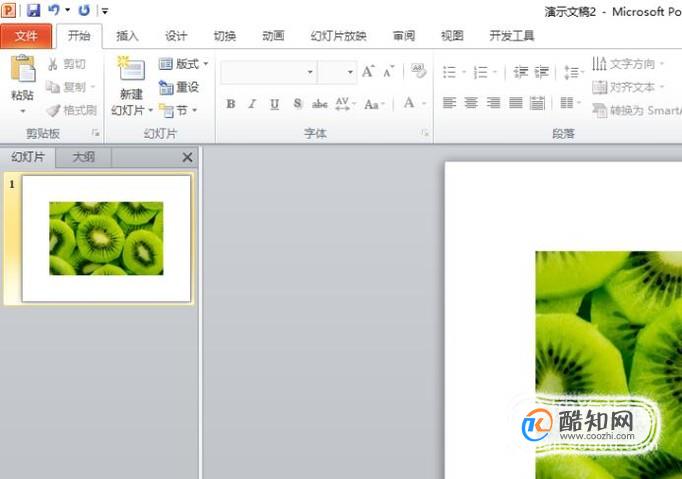The image size is (682, 479).
Task: Open the 切换 ribbon tab
Action: tap(225, 36)
